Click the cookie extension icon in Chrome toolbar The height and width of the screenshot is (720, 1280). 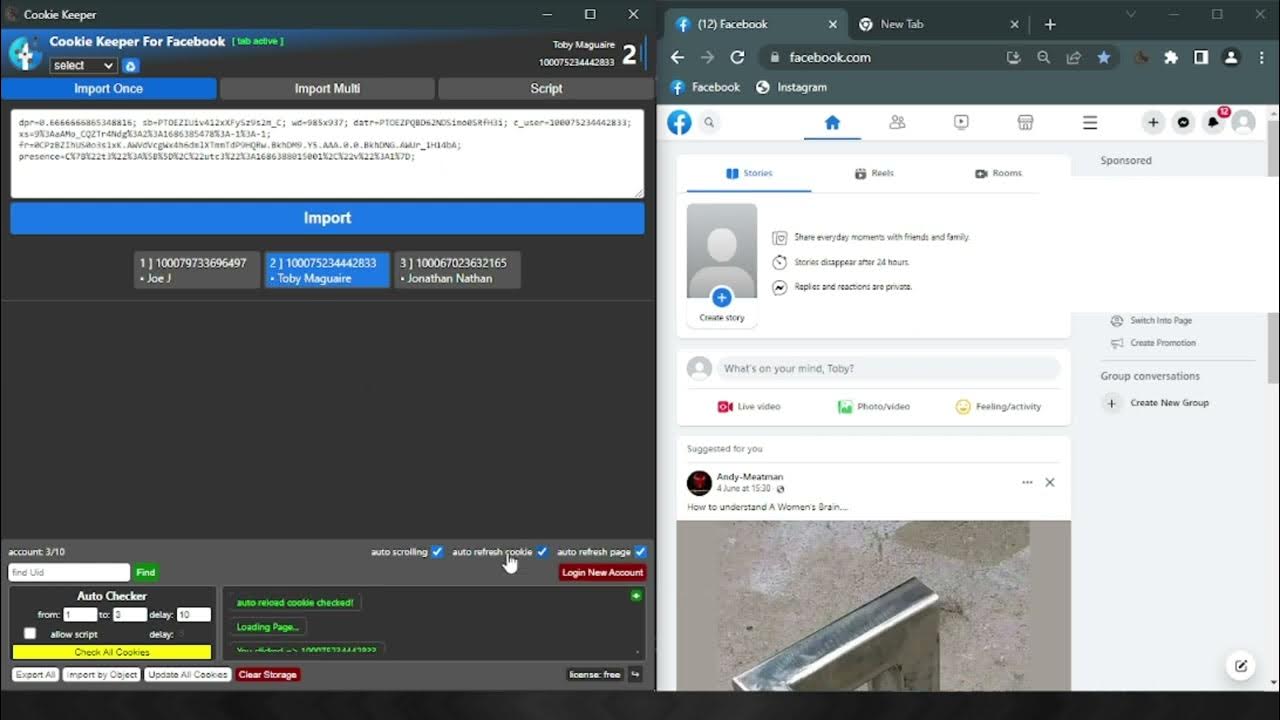tap(1141, 57)
